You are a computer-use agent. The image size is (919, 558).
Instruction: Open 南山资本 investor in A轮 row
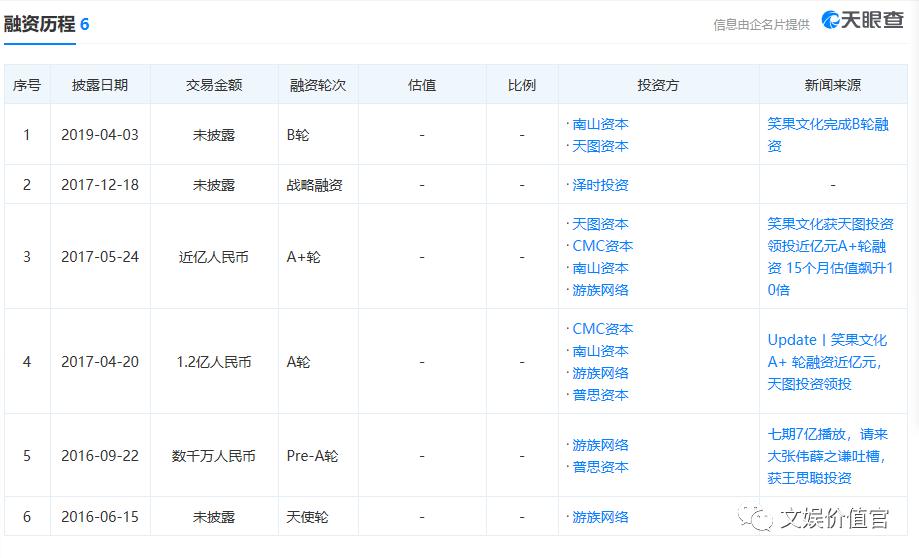point(600,351)
